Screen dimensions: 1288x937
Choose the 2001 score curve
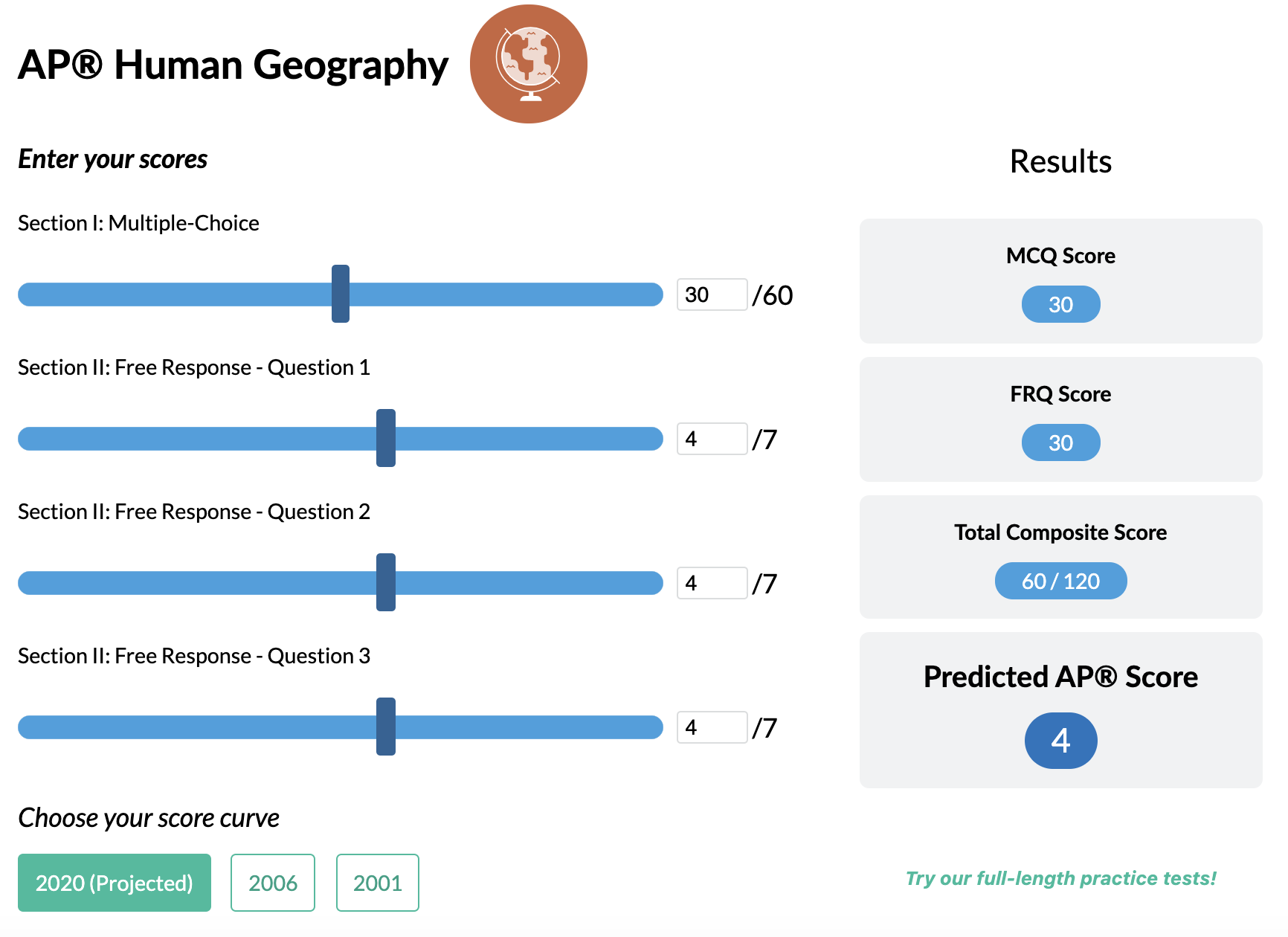pos(378,883)
